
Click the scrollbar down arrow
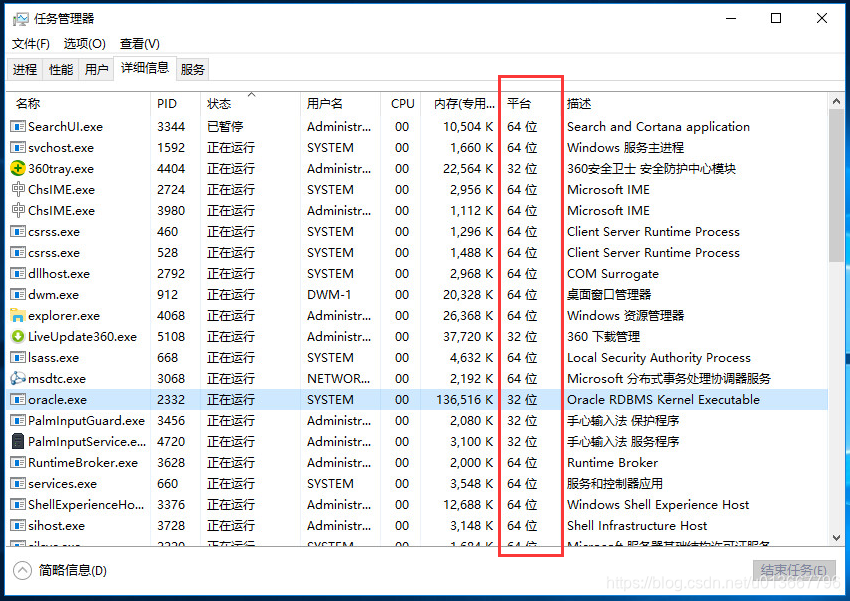click(x=836, y=538)
